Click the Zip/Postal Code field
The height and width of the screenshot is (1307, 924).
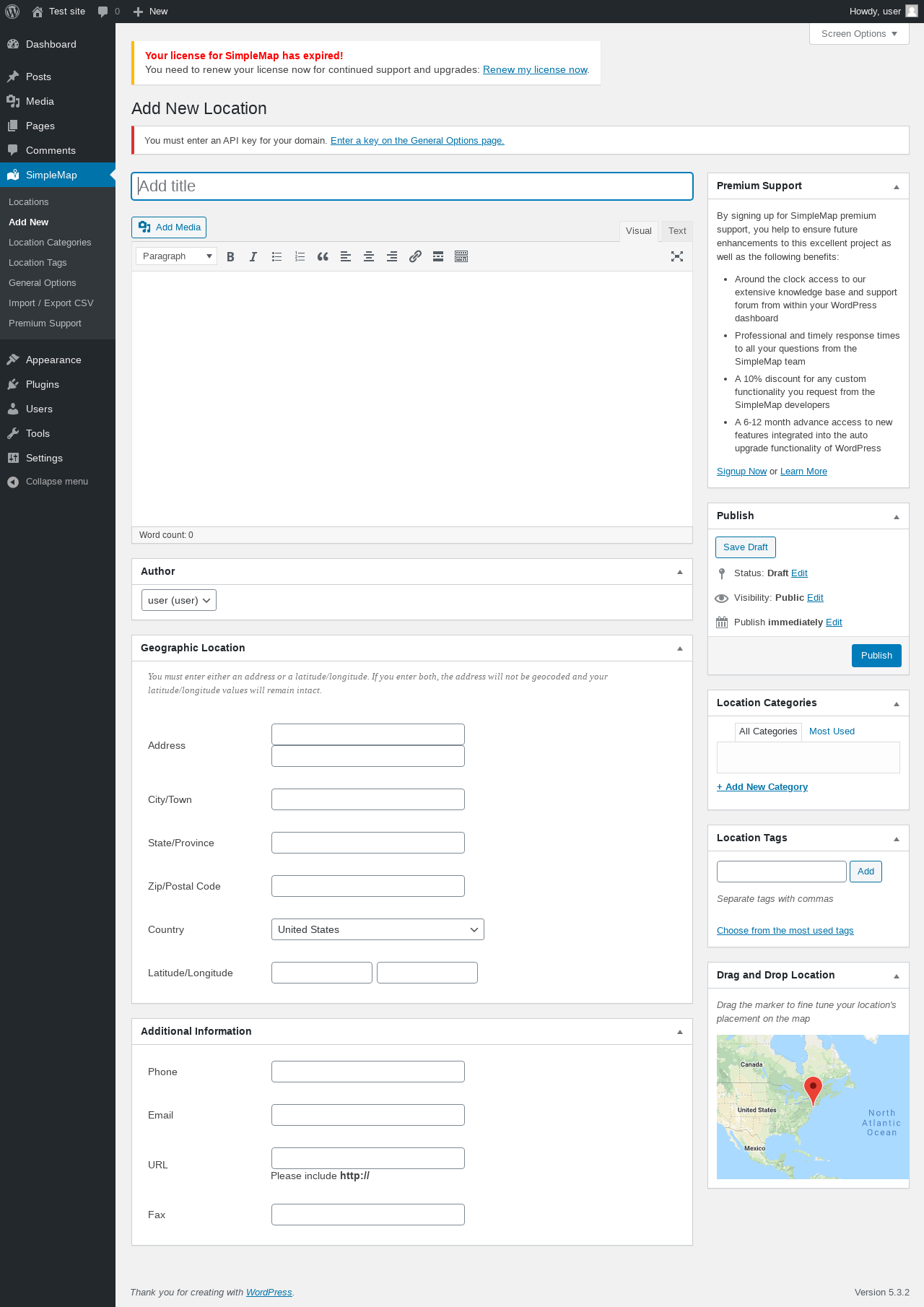(x=368, y=886)
